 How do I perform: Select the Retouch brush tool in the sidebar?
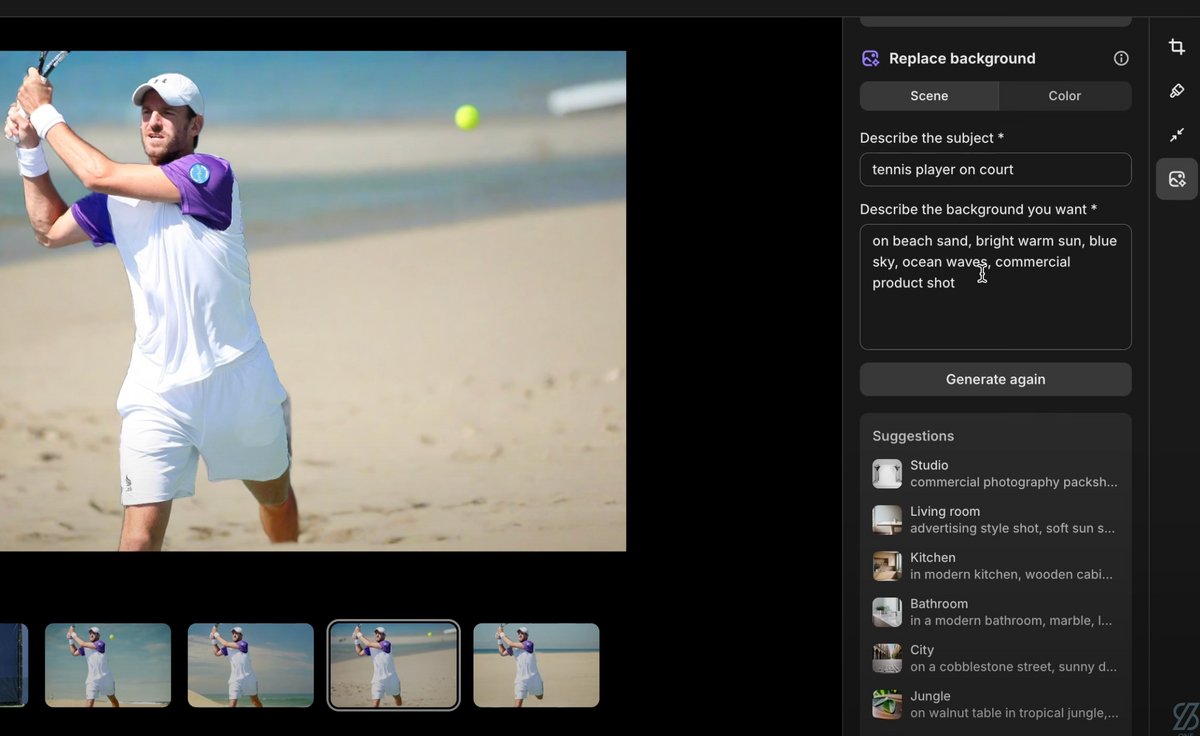[x=1177, y=91]
